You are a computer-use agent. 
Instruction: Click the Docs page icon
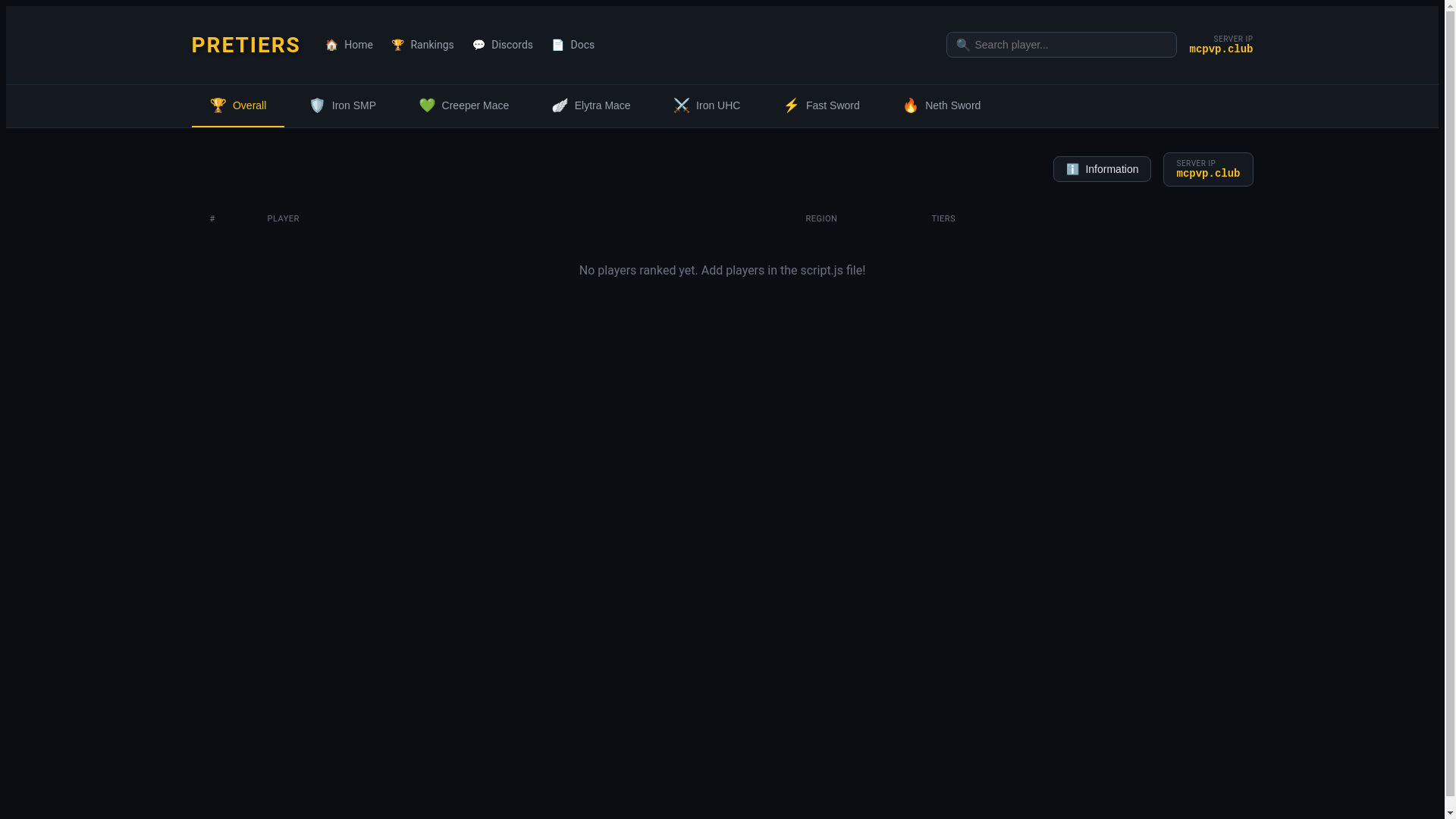558,45
